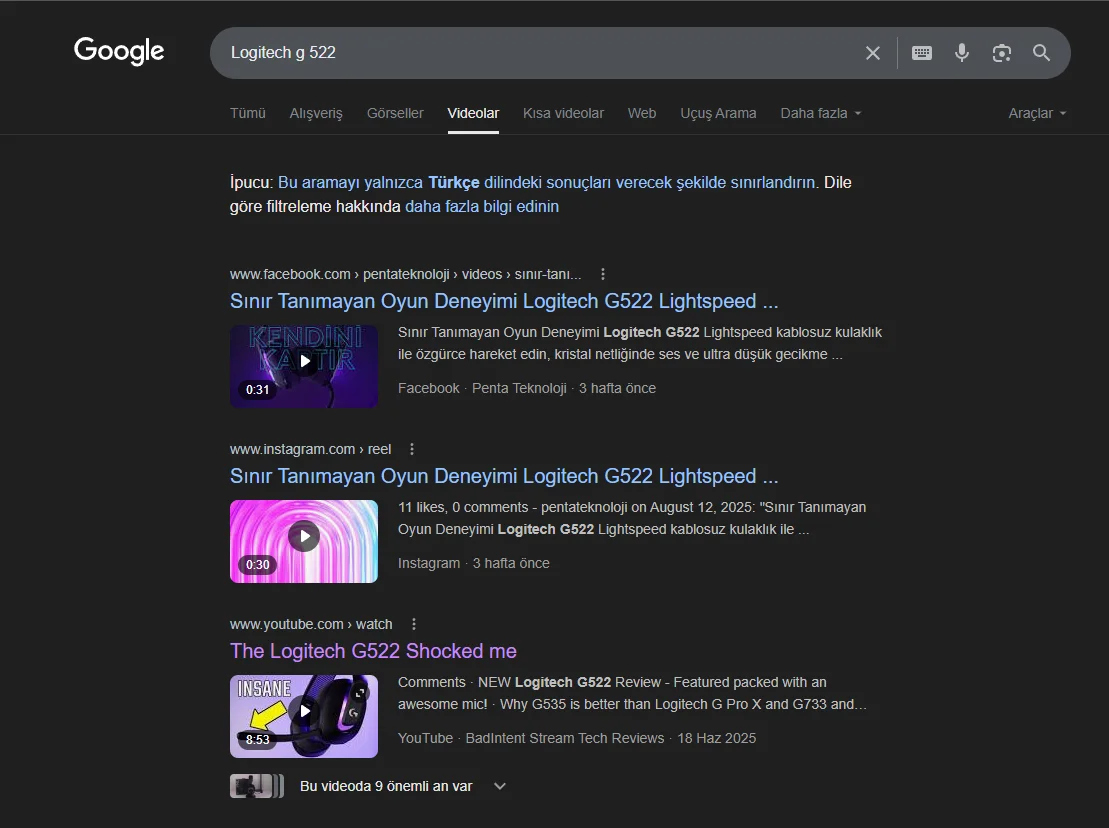Click 'BadIntent Stream Tech Reviews' source text
This screenshot has height=828, width=1109.
(x=564, y=738)
